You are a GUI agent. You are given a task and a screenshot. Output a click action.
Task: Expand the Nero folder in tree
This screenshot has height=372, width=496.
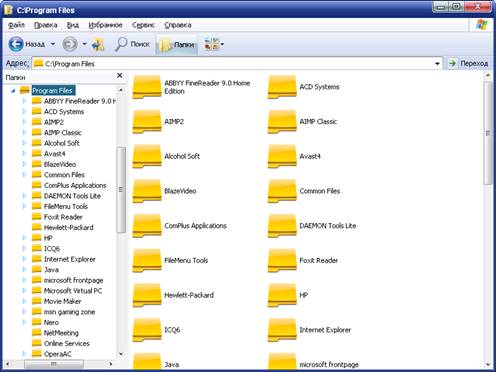coord(24,322)
